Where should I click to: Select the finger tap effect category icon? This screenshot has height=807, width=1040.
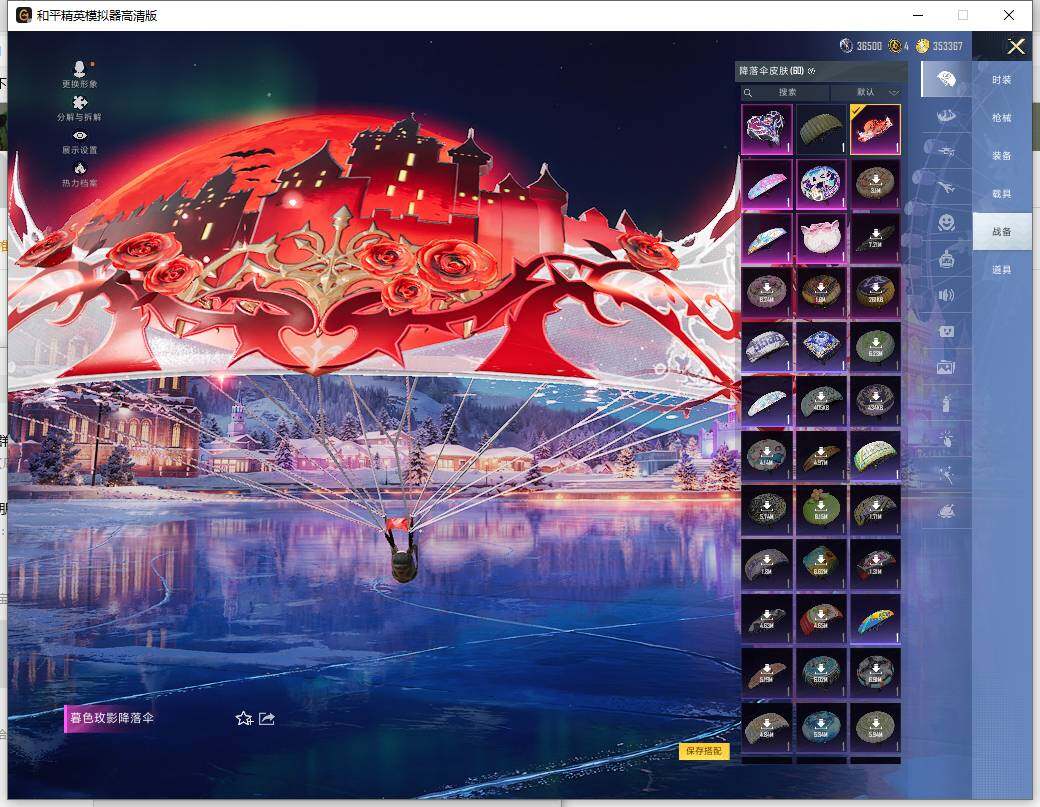946,438
